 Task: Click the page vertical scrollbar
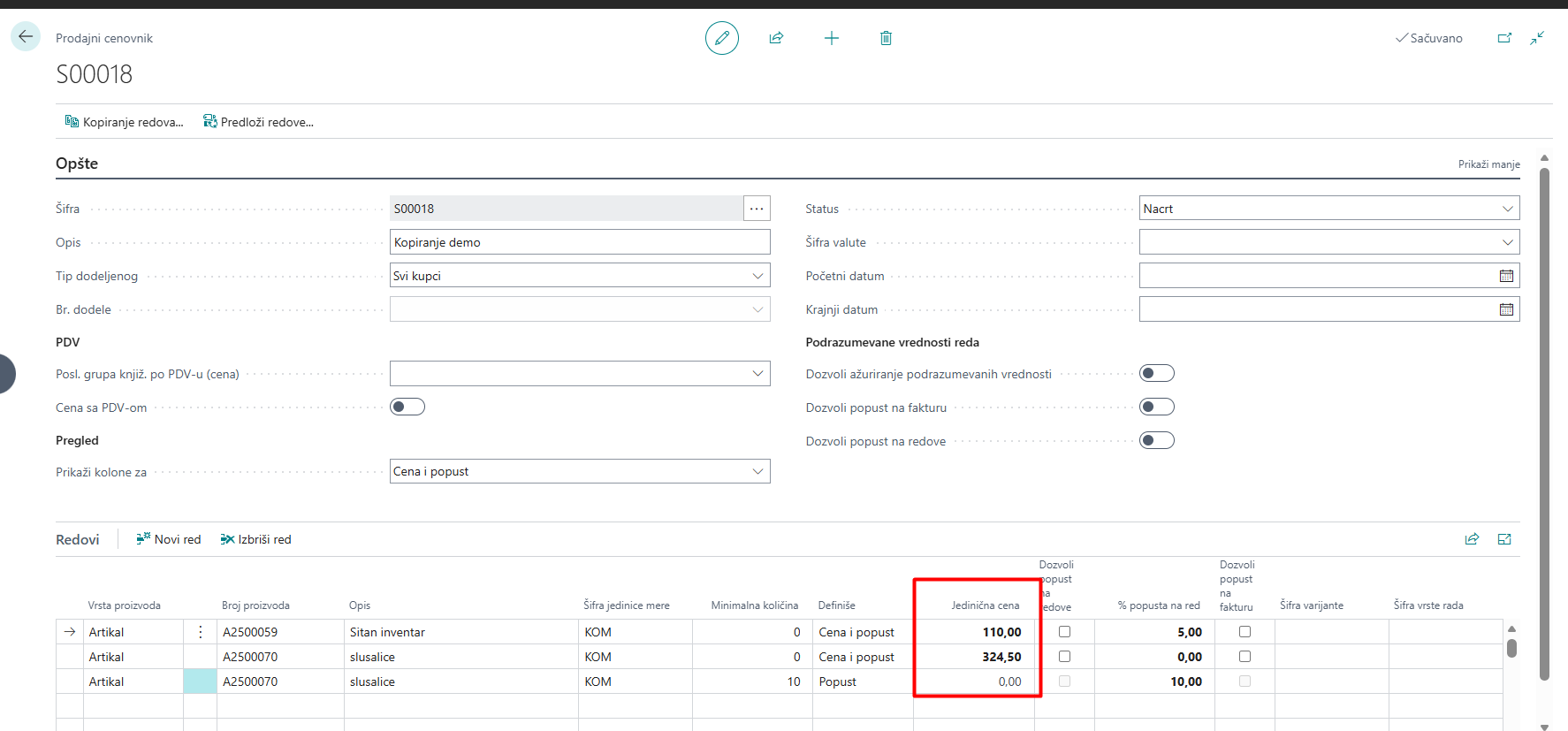1544,424
